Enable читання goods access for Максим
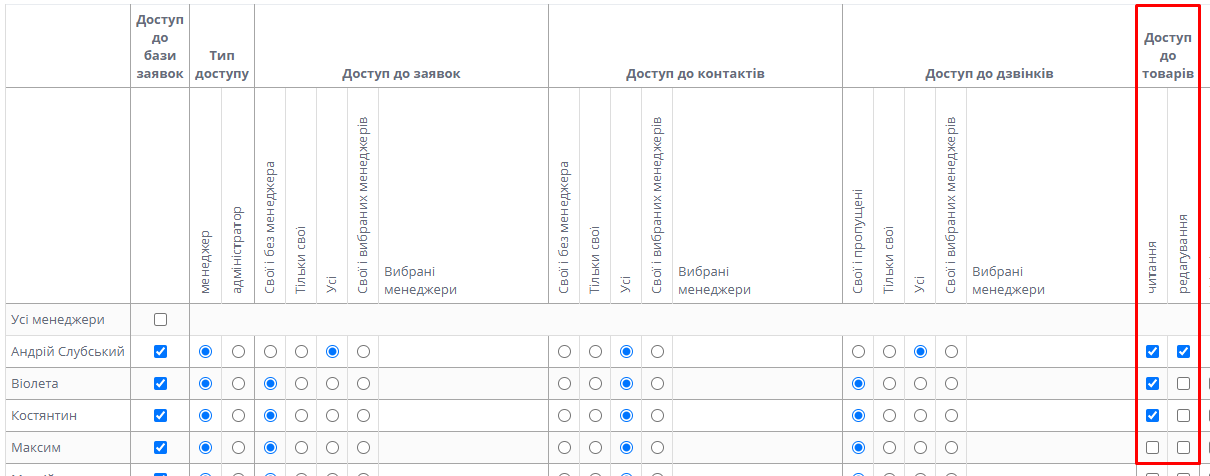1210x476 pixels. [x=1152, y=447]
